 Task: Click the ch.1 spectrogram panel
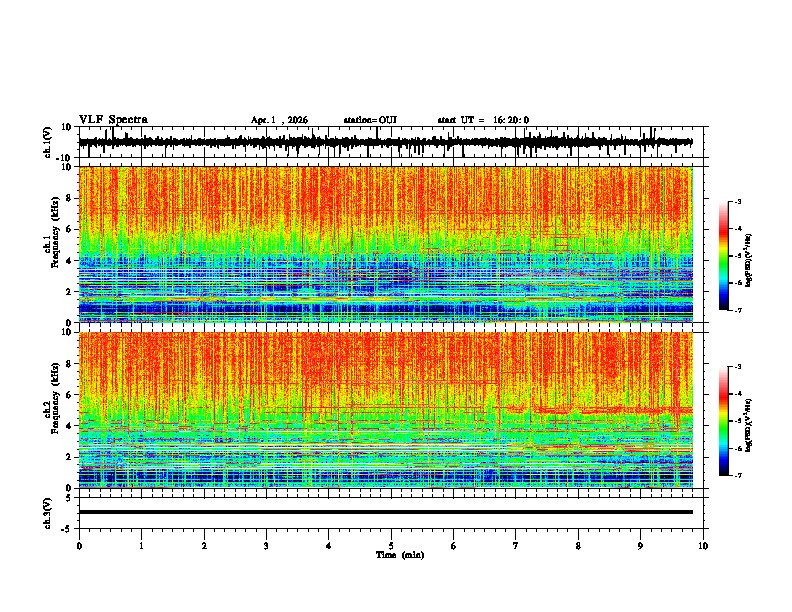pos(385,244)
